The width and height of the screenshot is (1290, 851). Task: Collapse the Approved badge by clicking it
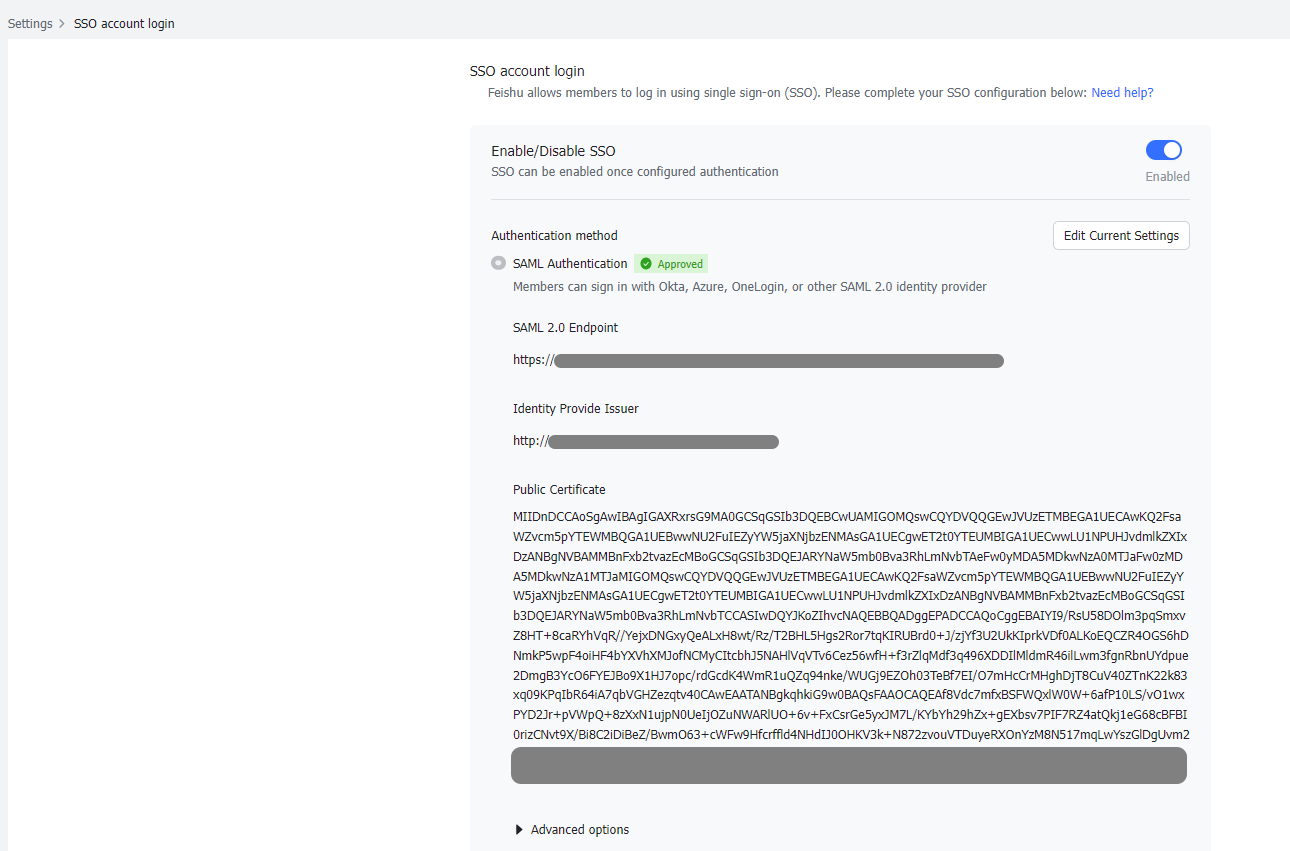click(670, 263)
